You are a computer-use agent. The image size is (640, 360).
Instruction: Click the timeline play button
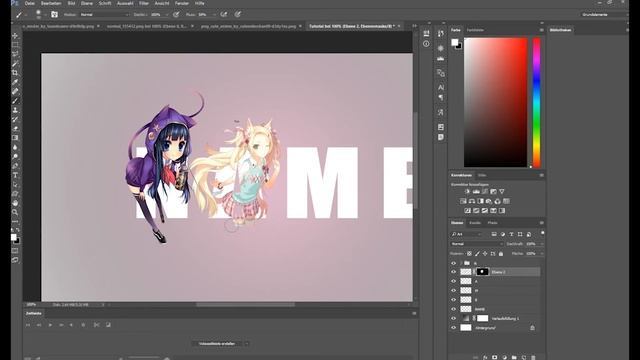click(50, 325)
